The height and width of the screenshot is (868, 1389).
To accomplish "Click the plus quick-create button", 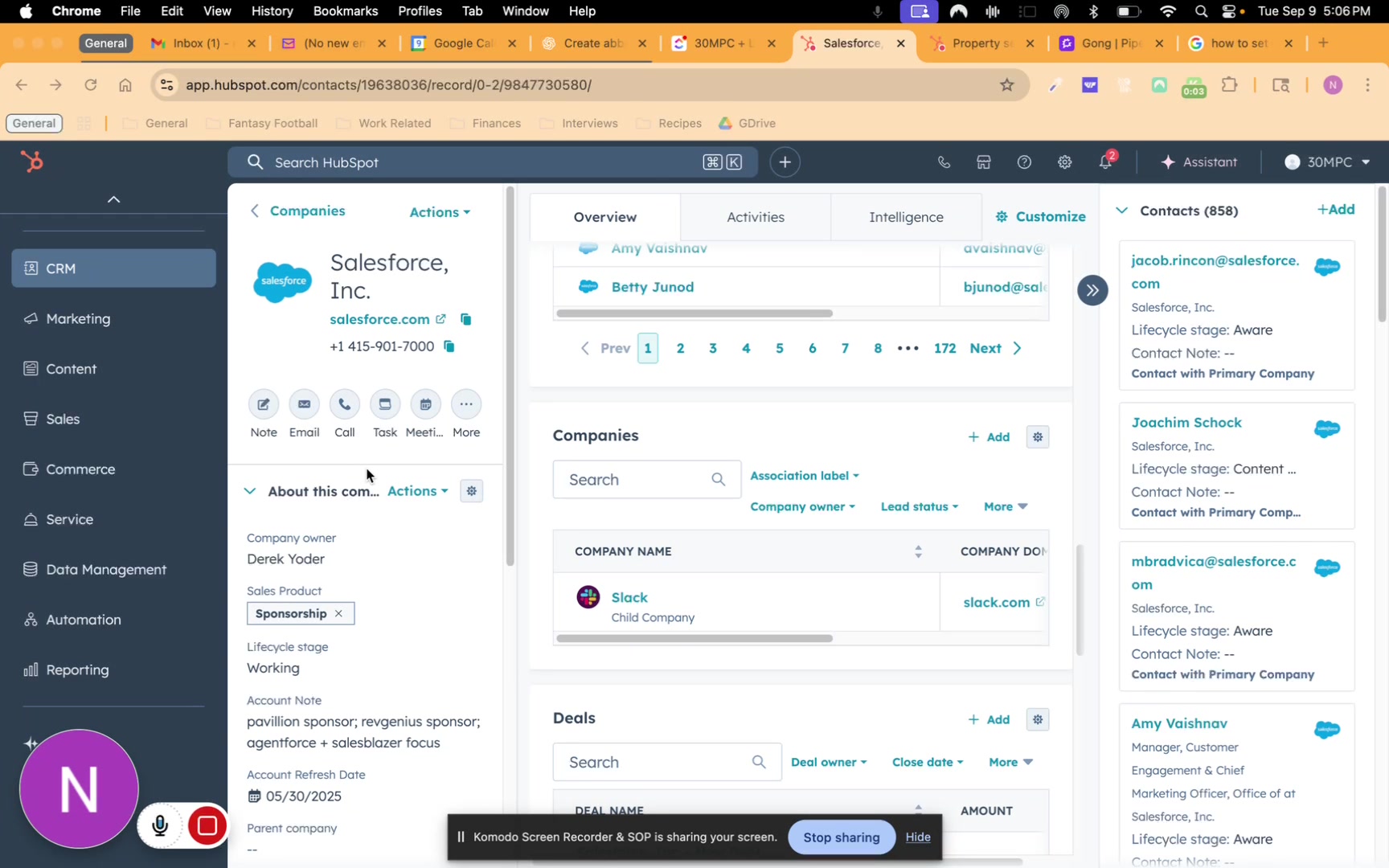I will click(785, 162).
